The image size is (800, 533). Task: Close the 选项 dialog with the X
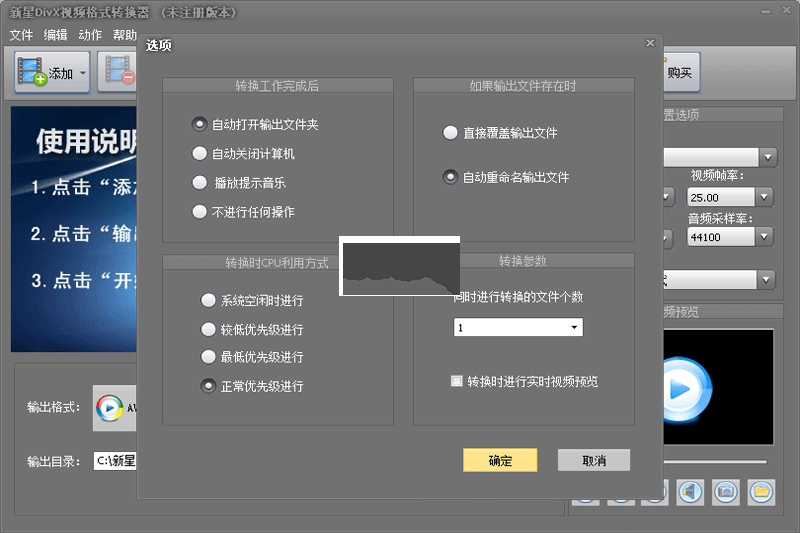pyautogui.click(x=650, y=43)
